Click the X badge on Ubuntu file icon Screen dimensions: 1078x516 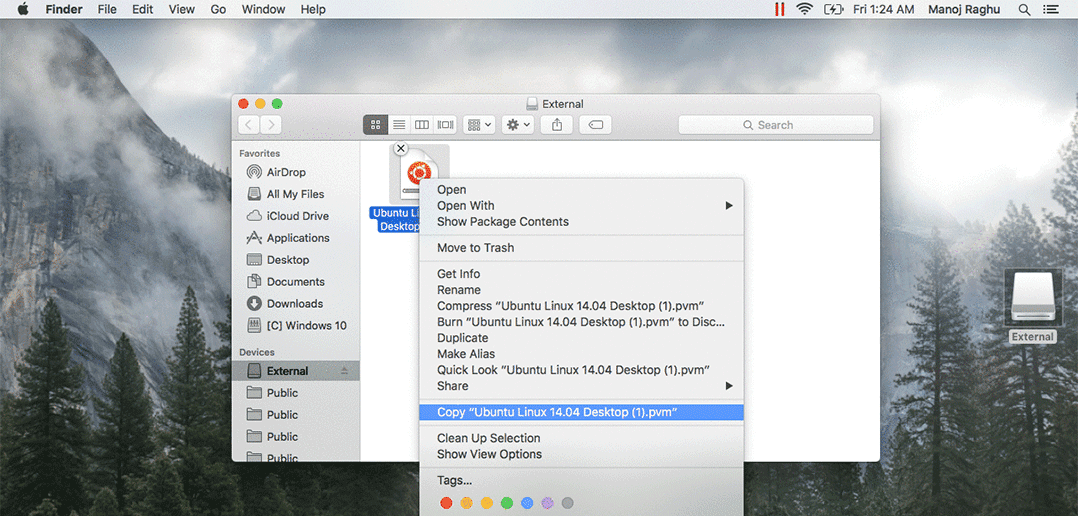[401, 148]
